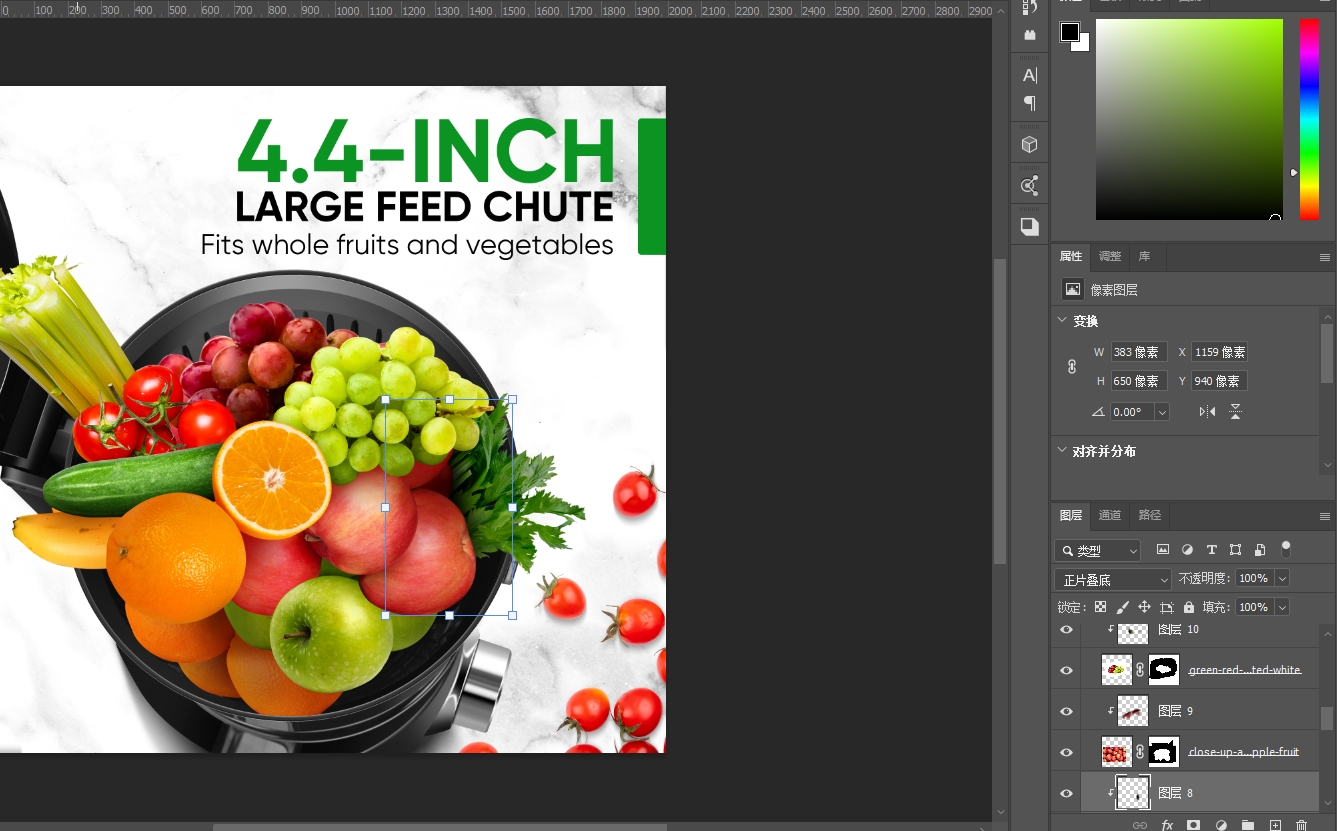Click flip horizontal in the Properties panel
Image resolution: width=1337 pixels, height=831 pixels.
click(x=1207, y=412)
